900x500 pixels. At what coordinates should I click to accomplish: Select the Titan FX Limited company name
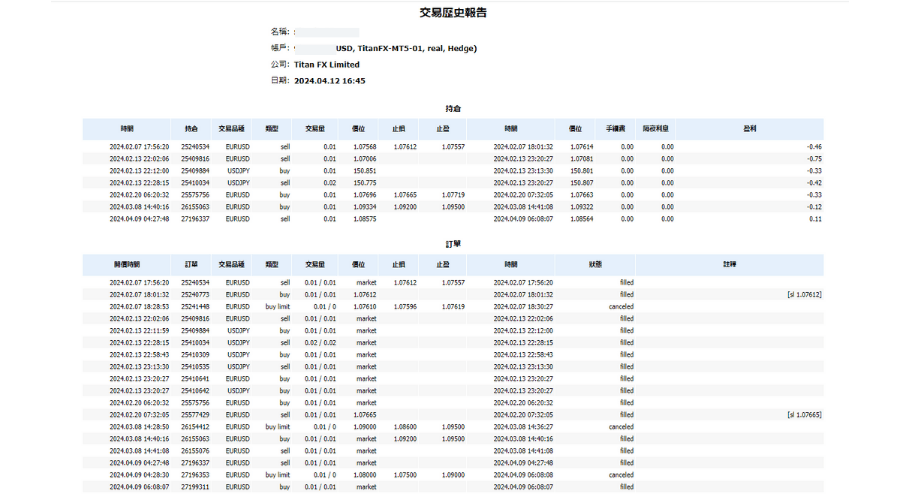point(327,65)
